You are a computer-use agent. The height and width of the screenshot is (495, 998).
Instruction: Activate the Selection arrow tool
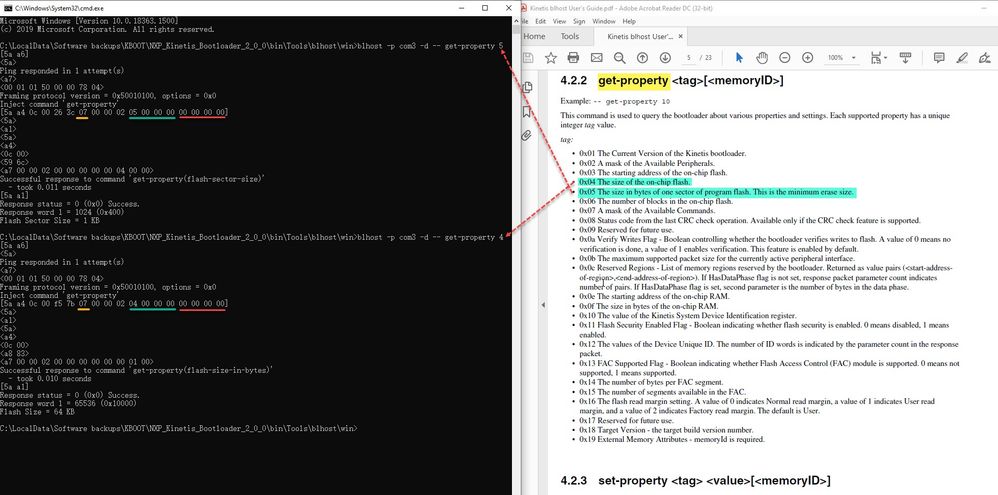tap(739, 58)
